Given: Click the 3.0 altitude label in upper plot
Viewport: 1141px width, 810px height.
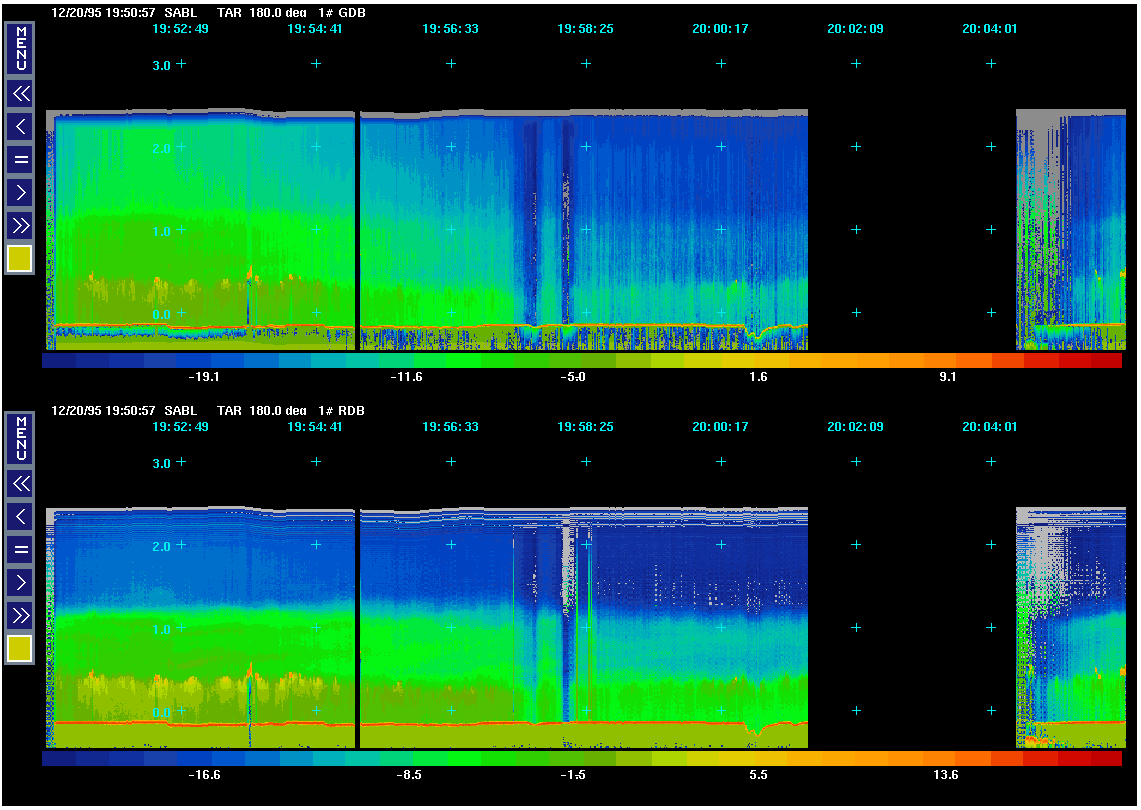Looking at the screenshot, I should coord(160,65).
